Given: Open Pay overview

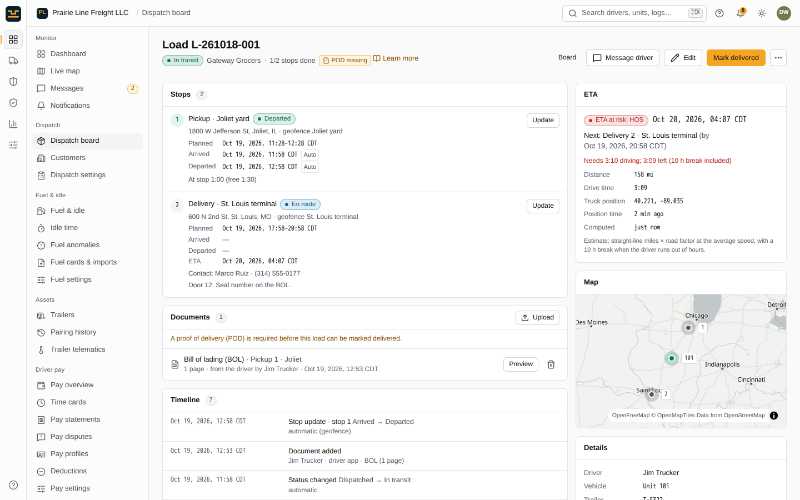Looking at the screenshot, I should pos(87,385).
